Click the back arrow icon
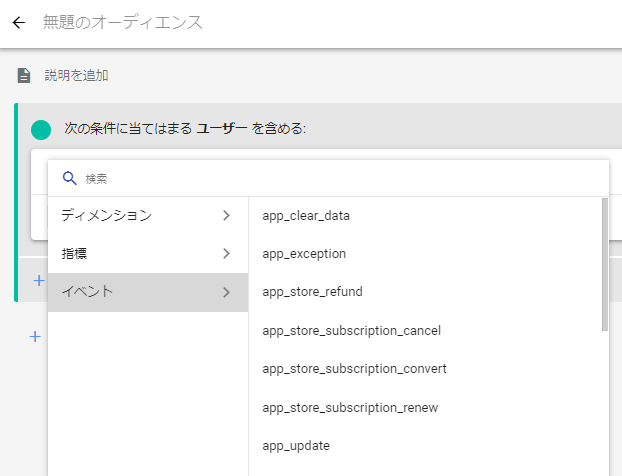This screenshot has height=476, width=622. [x=19, y=23]
